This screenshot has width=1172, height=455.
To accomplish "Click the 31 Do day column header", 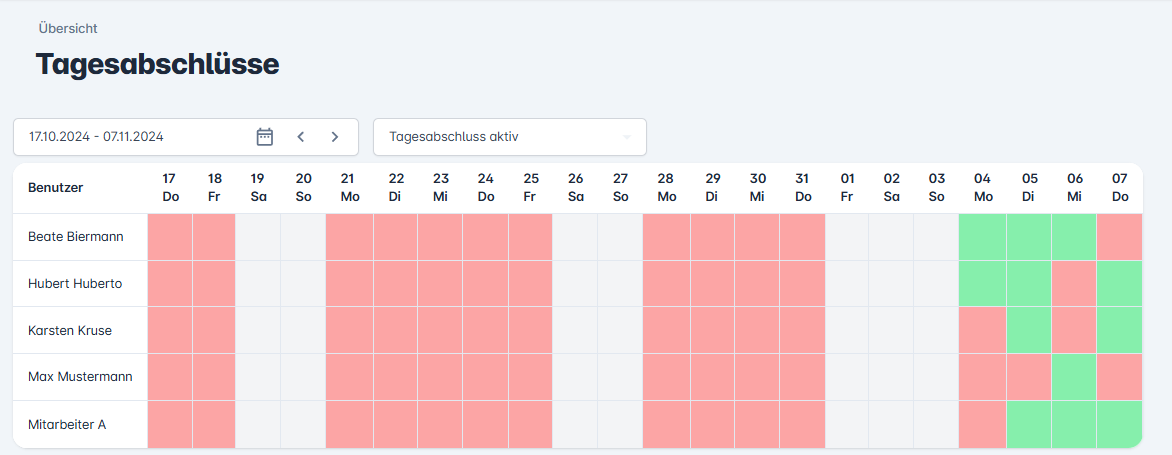I will (803, 187).
